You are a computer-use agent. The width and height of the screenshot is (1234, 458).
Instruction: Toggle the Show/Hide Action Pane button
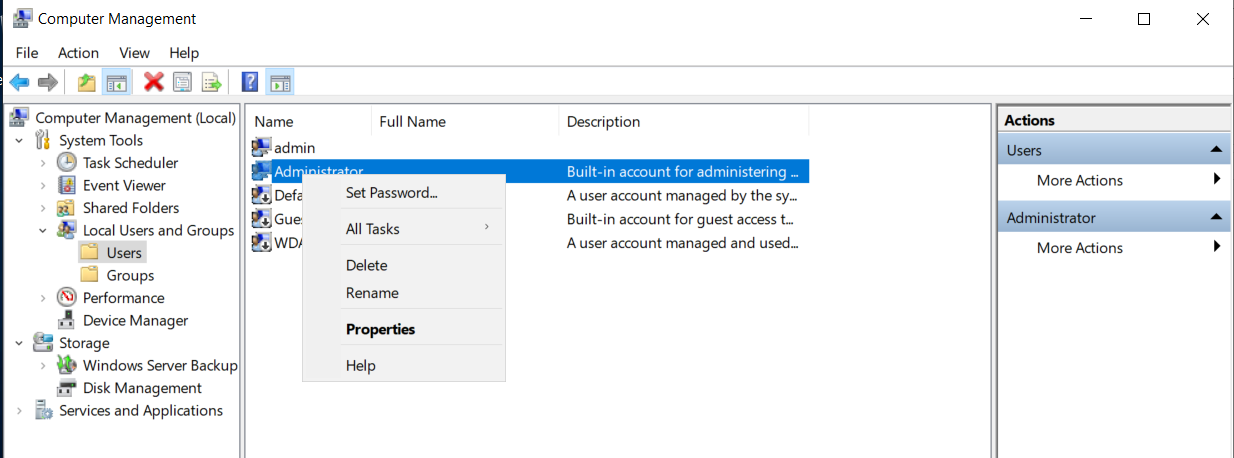click(280, 82)
